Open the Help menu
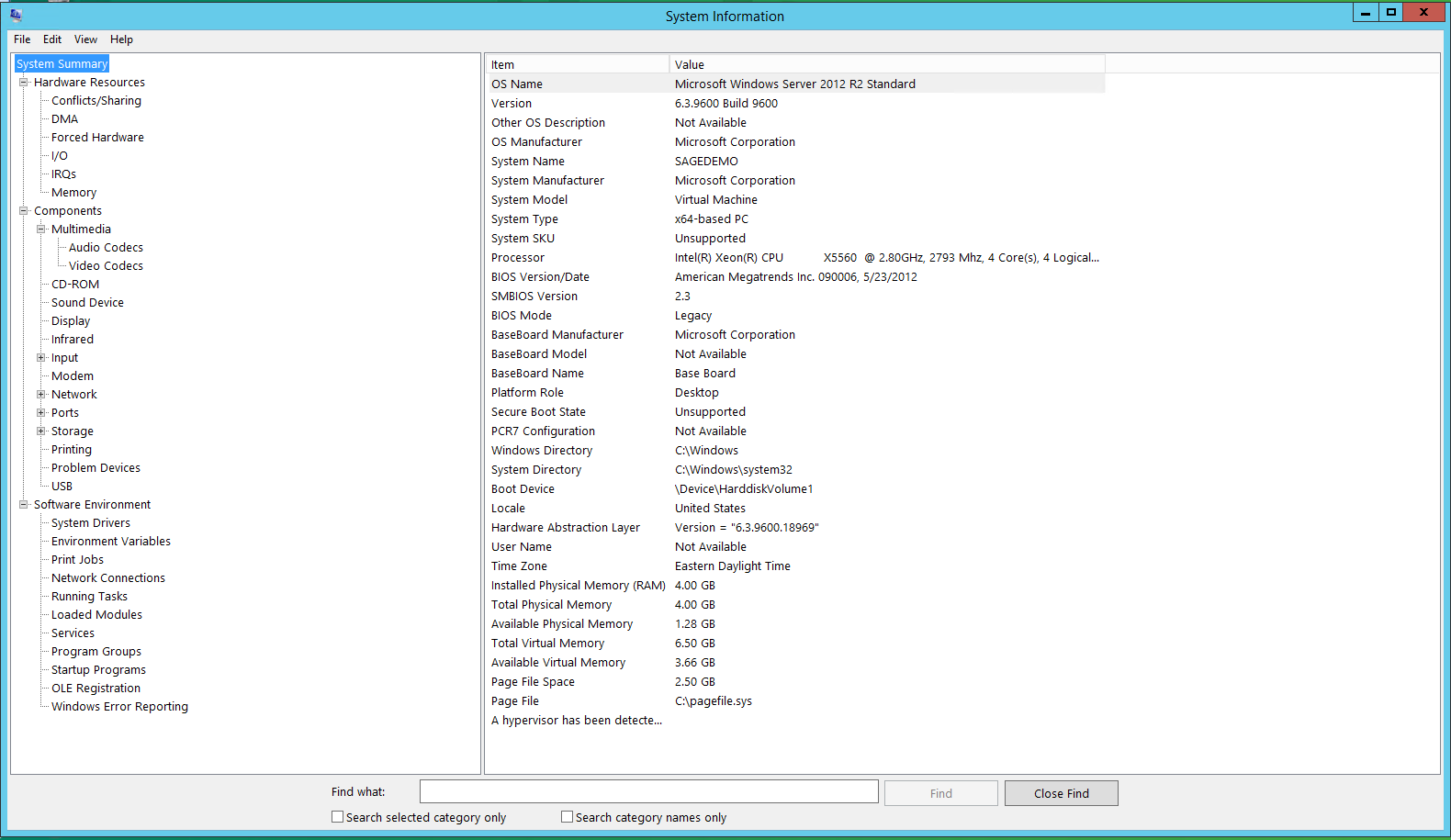This screenshot has width=1451, height=840. point(121,39)
